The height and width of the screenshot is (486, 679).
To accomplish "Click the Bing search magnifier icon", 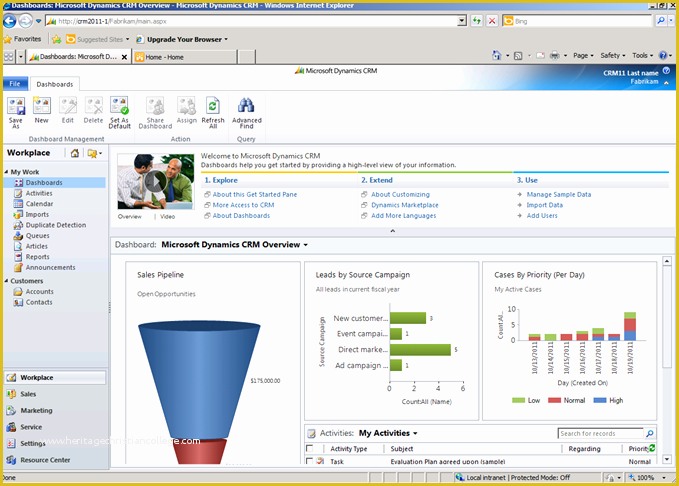I will point(661,20).
